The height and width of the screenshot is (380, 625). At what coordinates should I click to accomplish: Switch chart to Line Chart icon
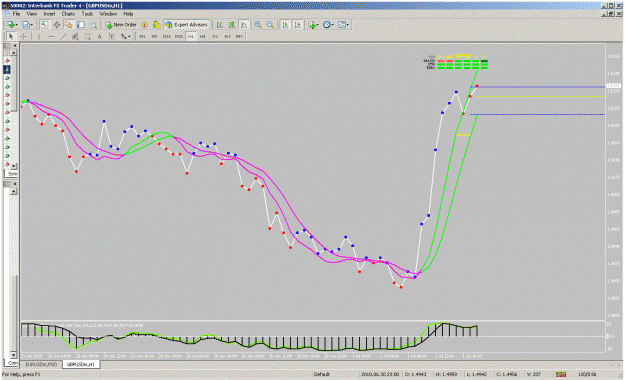[x=244, y=25]
